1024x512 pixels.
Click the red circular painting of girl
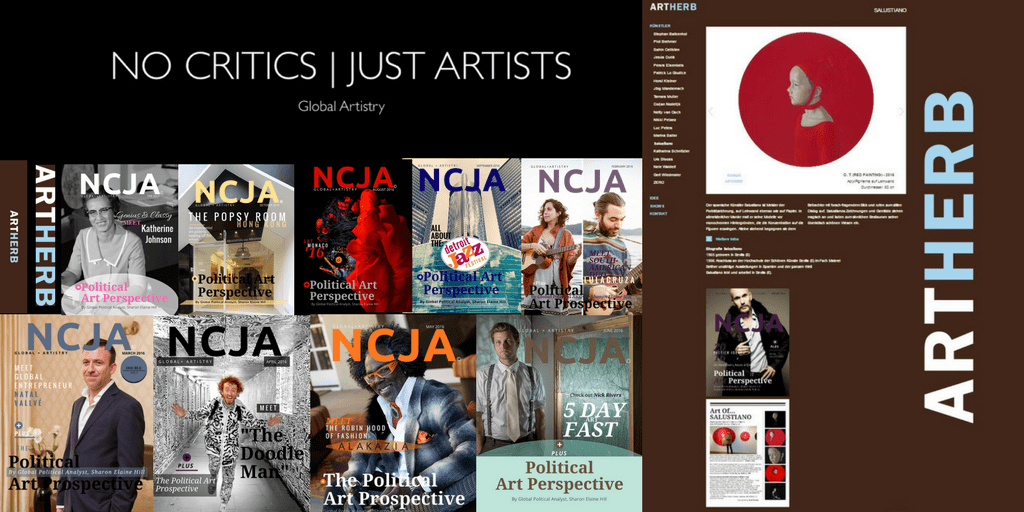[805, 101]
